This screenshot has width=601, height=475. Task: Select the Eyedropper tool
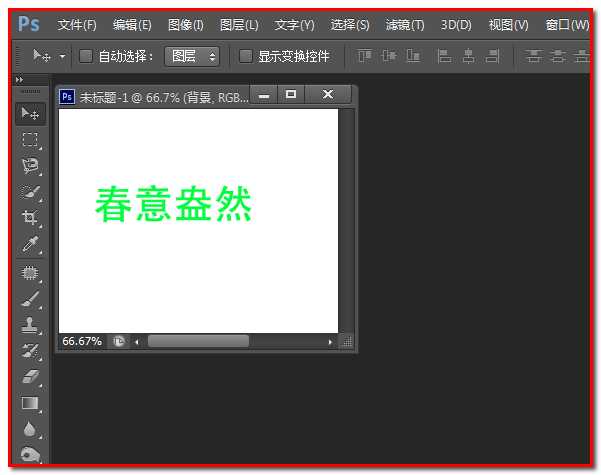click(x=30, y=245)
